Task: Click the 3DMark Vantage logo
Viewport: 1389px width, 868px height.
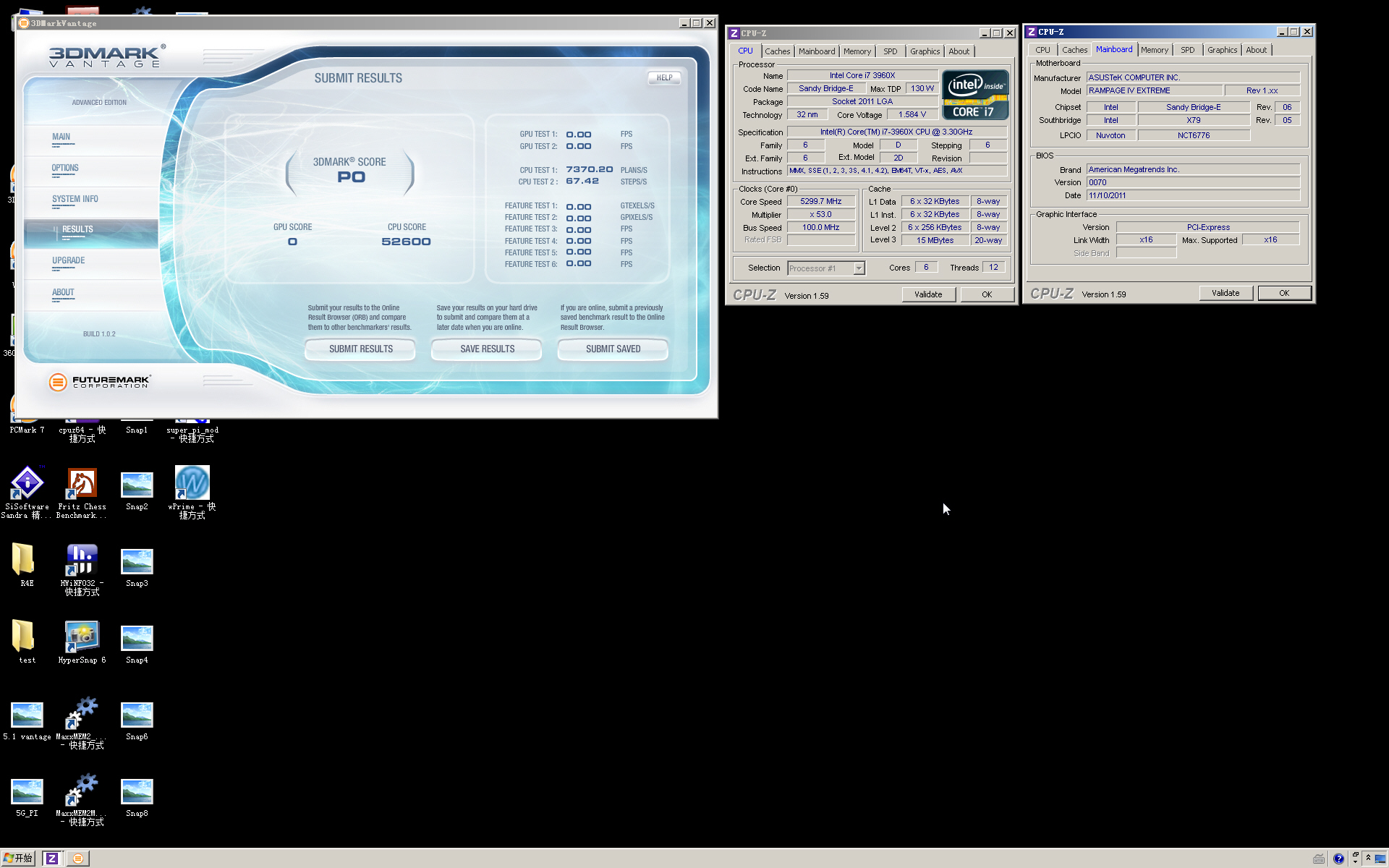Action: coord(106,56)
